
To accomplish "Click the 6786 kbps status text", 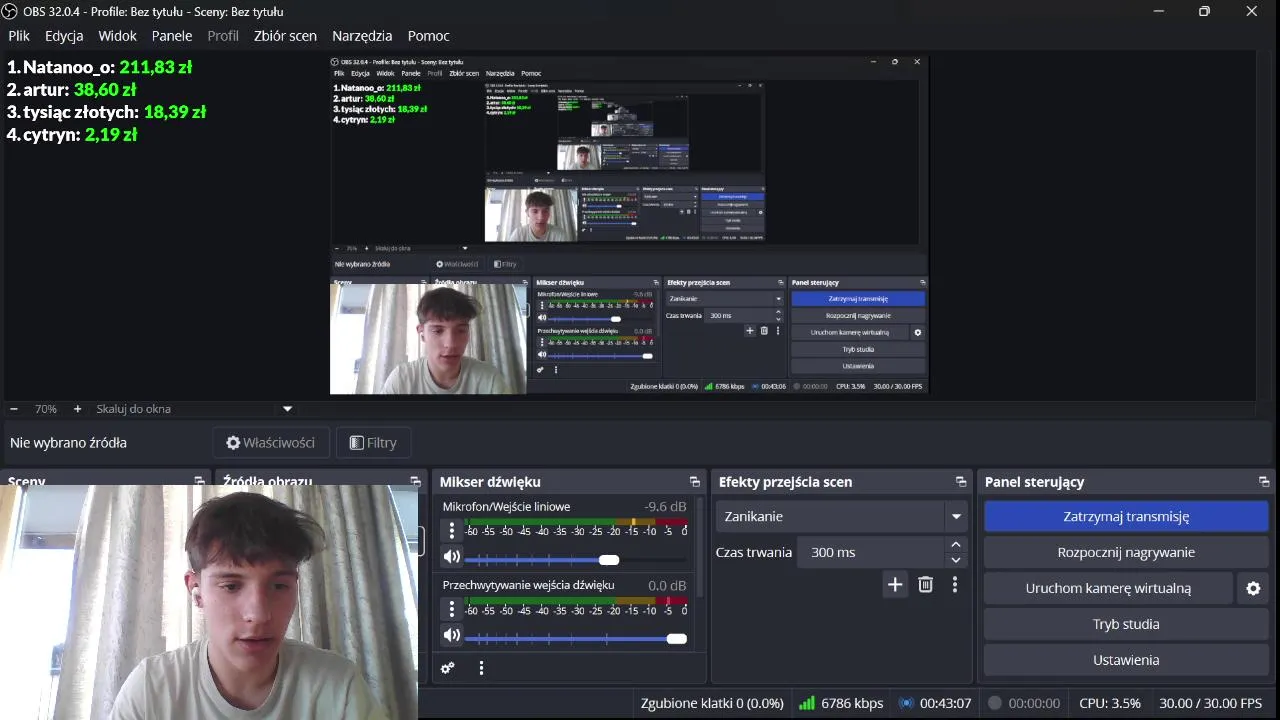I will (x=852, y=703).
